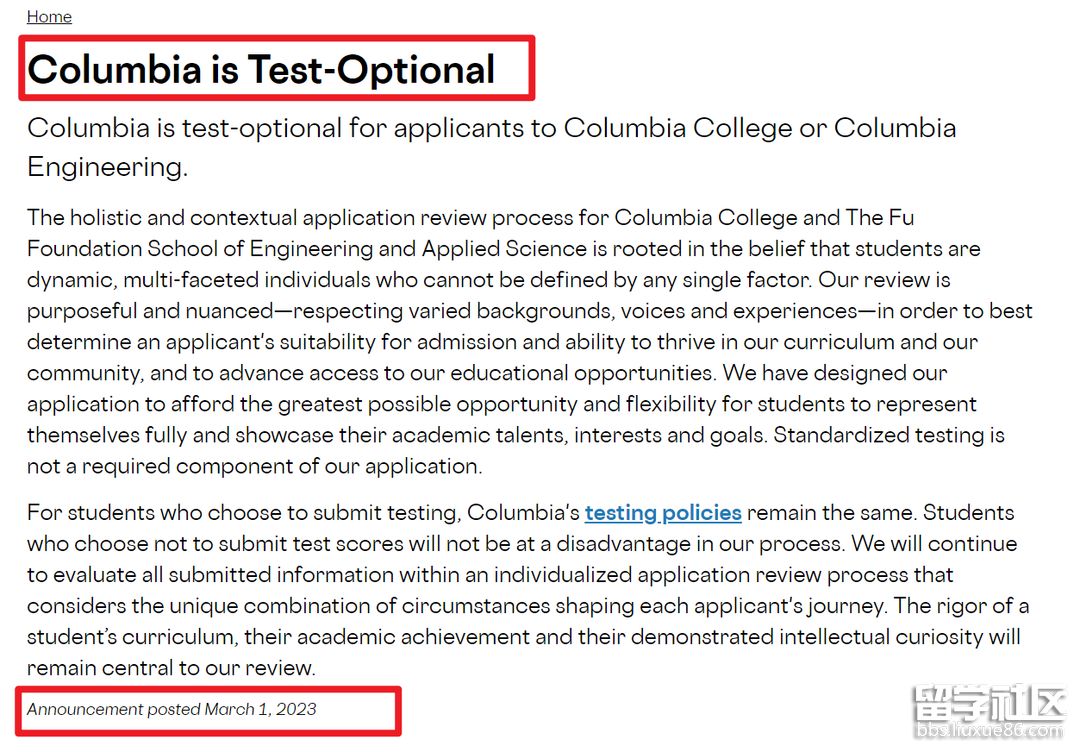Click the phrase 'not a required component'
1080x752 pixels.
[160, 466]
